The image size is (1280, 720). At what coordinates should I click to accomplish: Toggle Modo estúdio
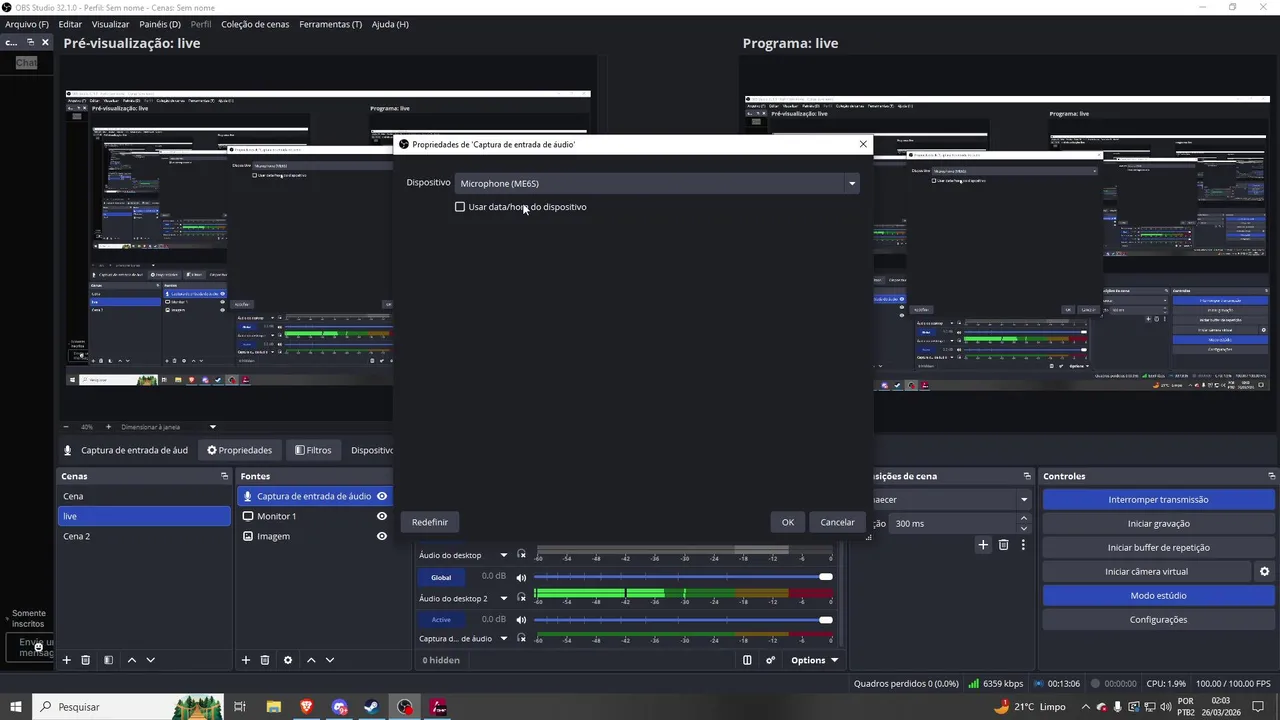[1158, 595]
